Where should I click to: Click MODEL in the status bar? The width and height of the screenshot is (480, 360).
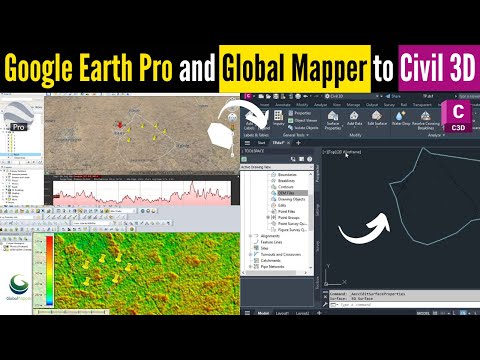pos(423,313)
